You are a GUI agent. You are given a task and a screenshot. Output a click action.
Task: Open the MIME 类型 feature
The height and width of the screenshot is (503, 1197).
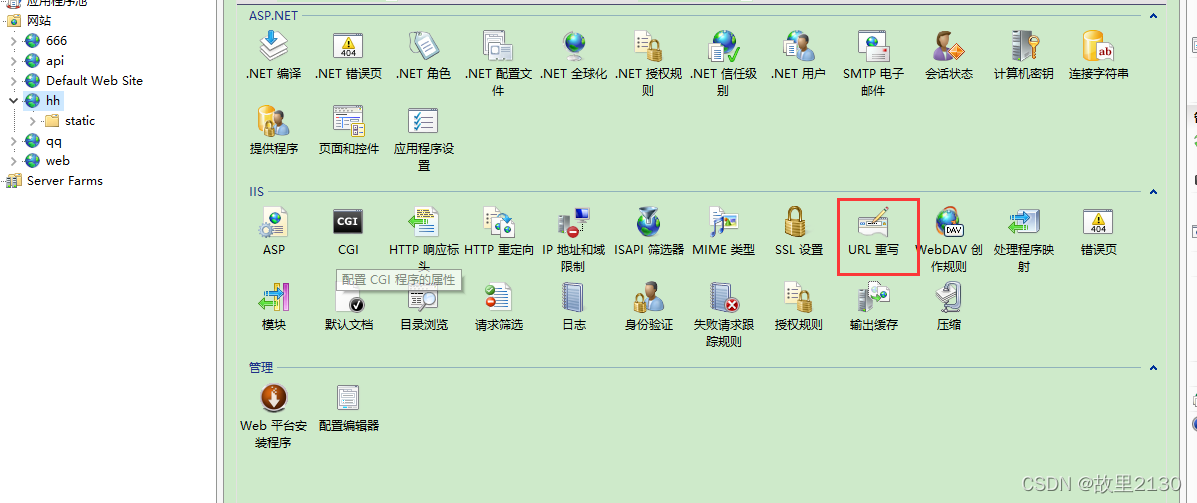pos(723,231)
